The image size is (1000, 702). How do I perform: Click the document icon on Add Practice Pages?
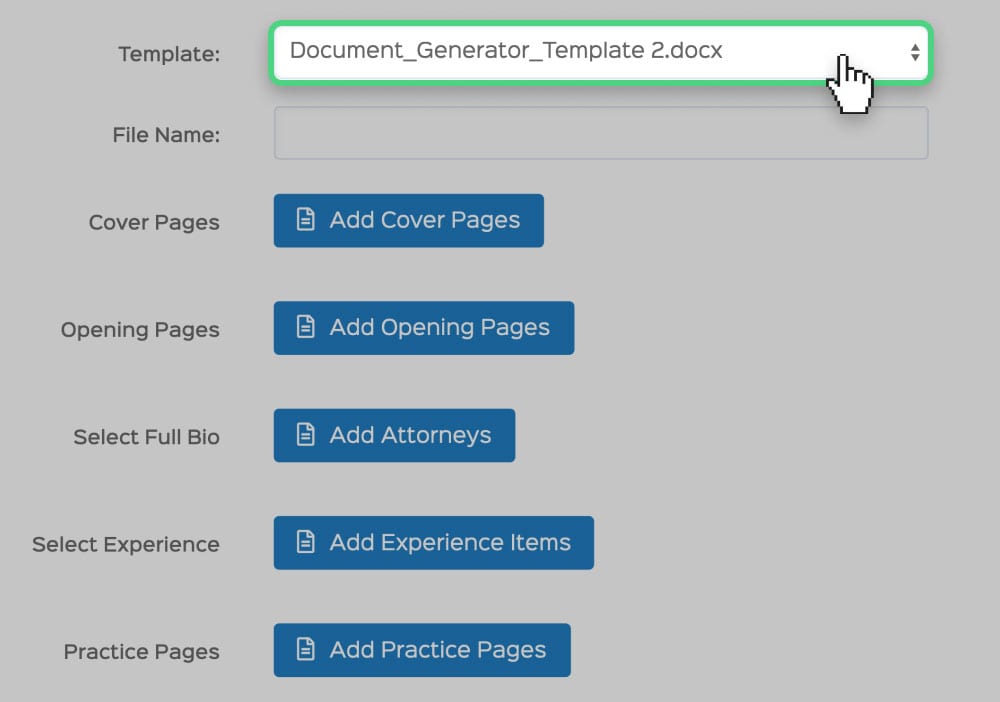pos(306,650)
